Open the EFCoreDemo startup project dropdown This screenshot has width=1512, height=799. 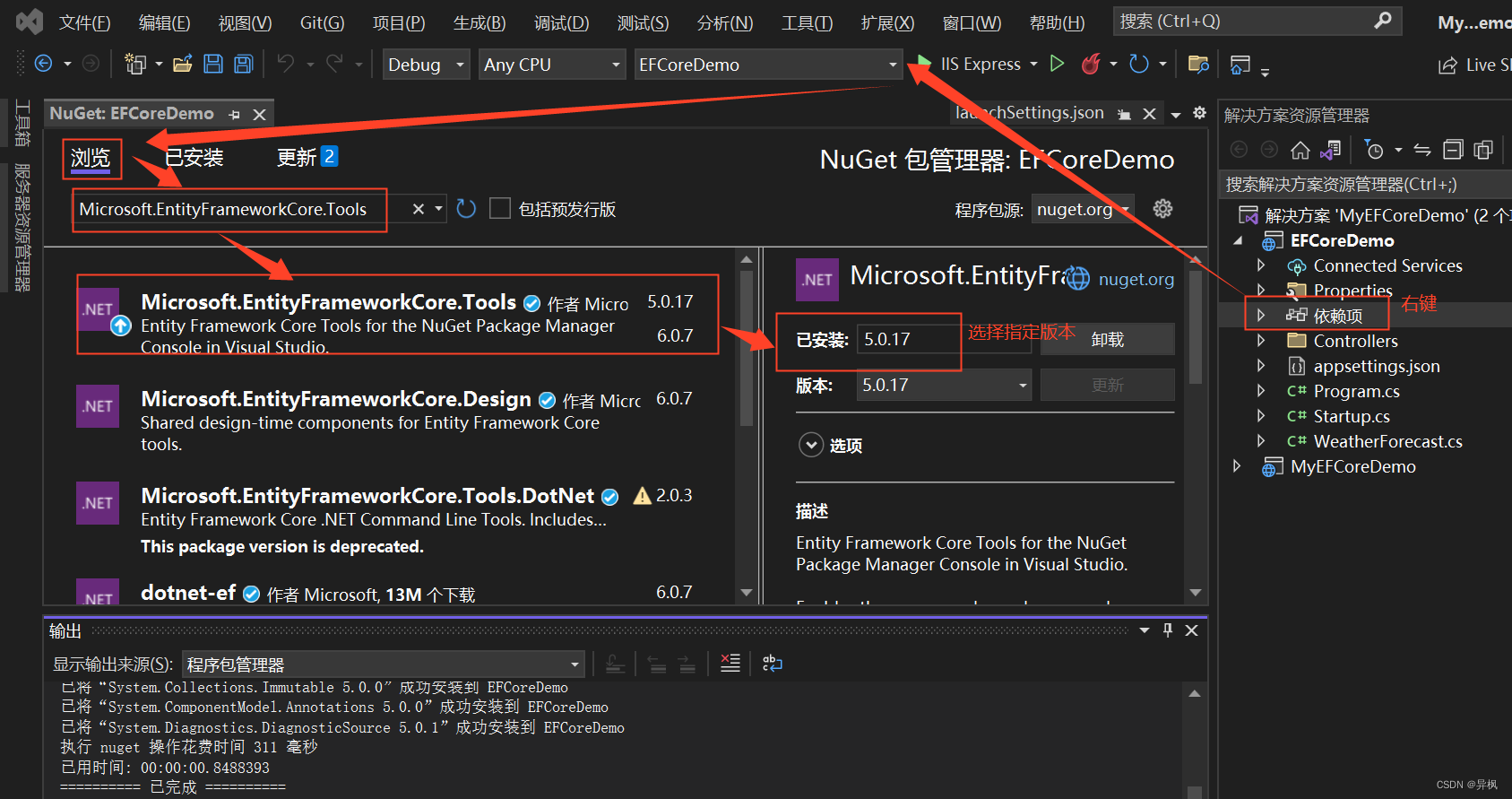768,65
